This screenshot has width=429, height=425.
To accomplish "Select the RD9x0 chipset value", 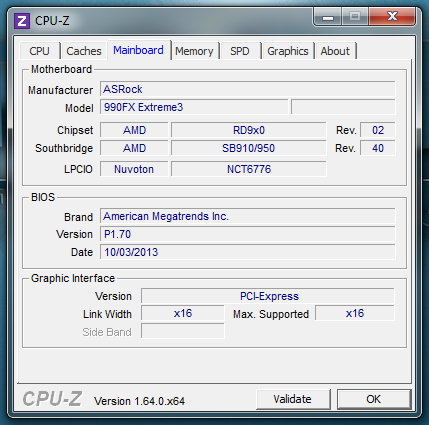I will pyautogui.click(x=249, y=130).
